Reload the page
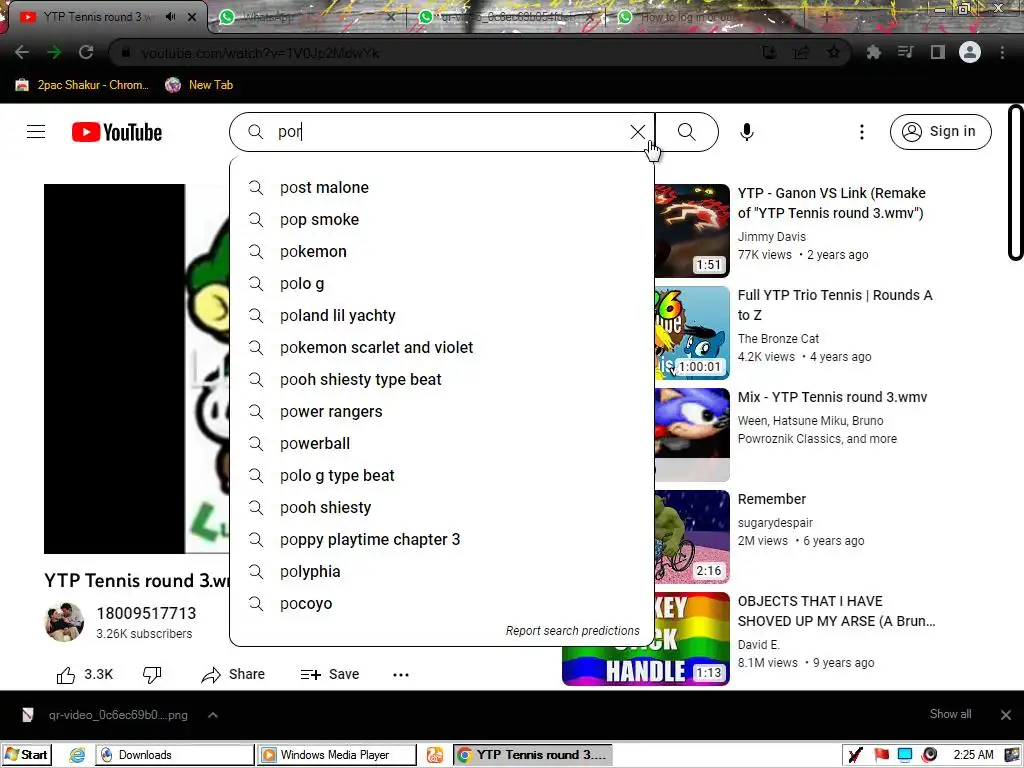This screenshot has width=1024, height=768. click(x=86, y=52)
